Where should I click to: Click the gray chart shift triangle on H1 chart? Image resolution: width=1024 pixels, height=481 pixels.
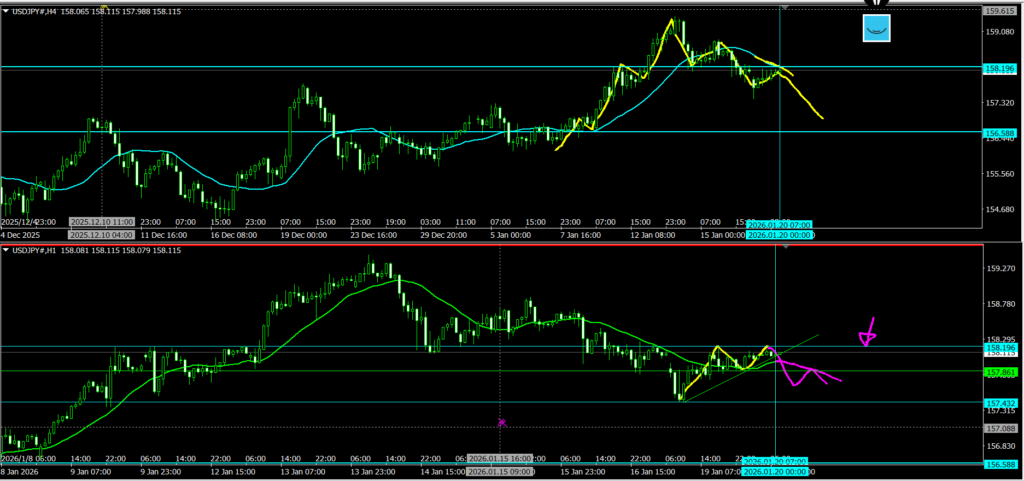tap(786, 247)
